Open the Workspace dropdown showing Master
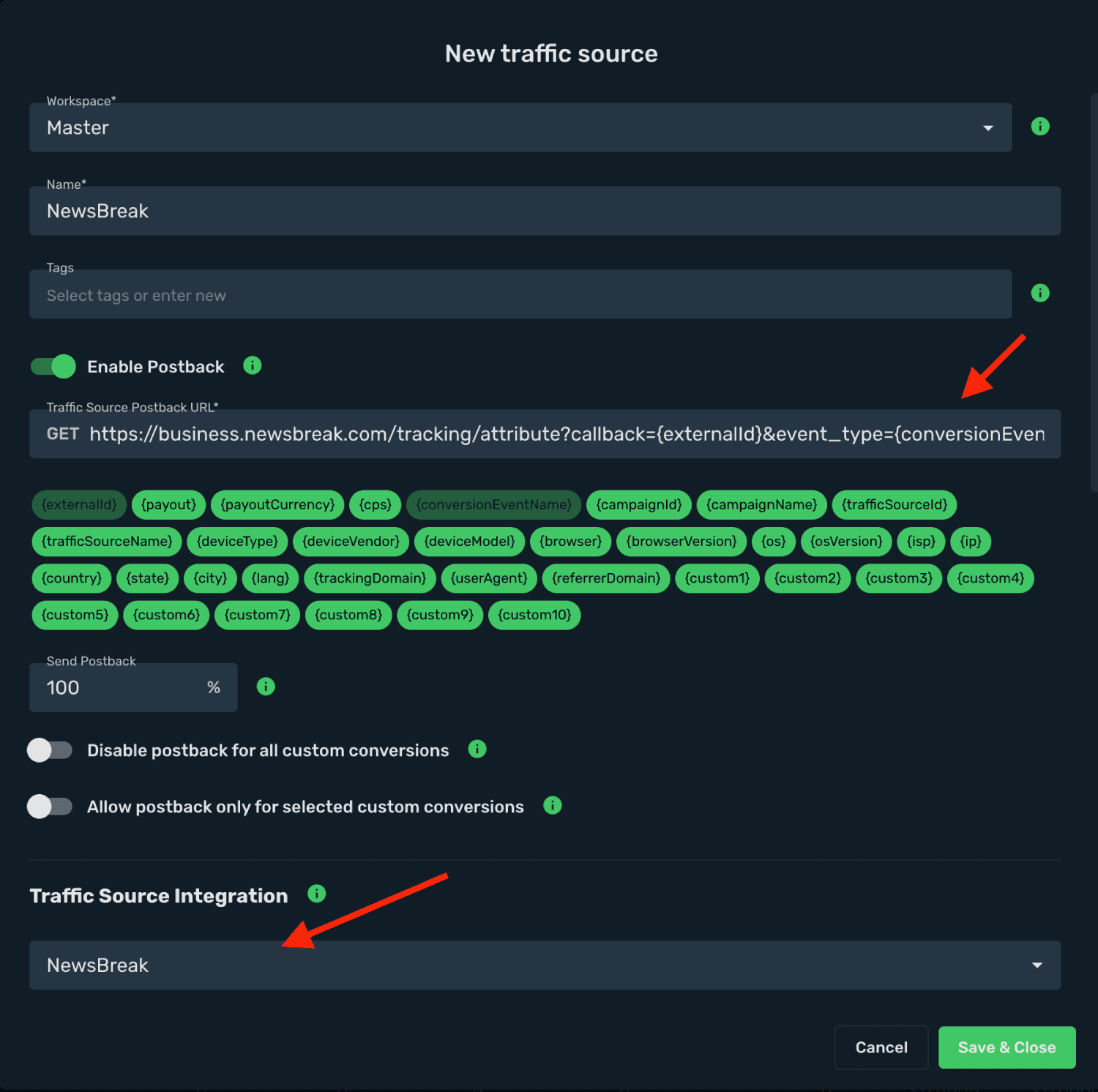This screenshot has width=1098, height=1092. pos(520,127)
